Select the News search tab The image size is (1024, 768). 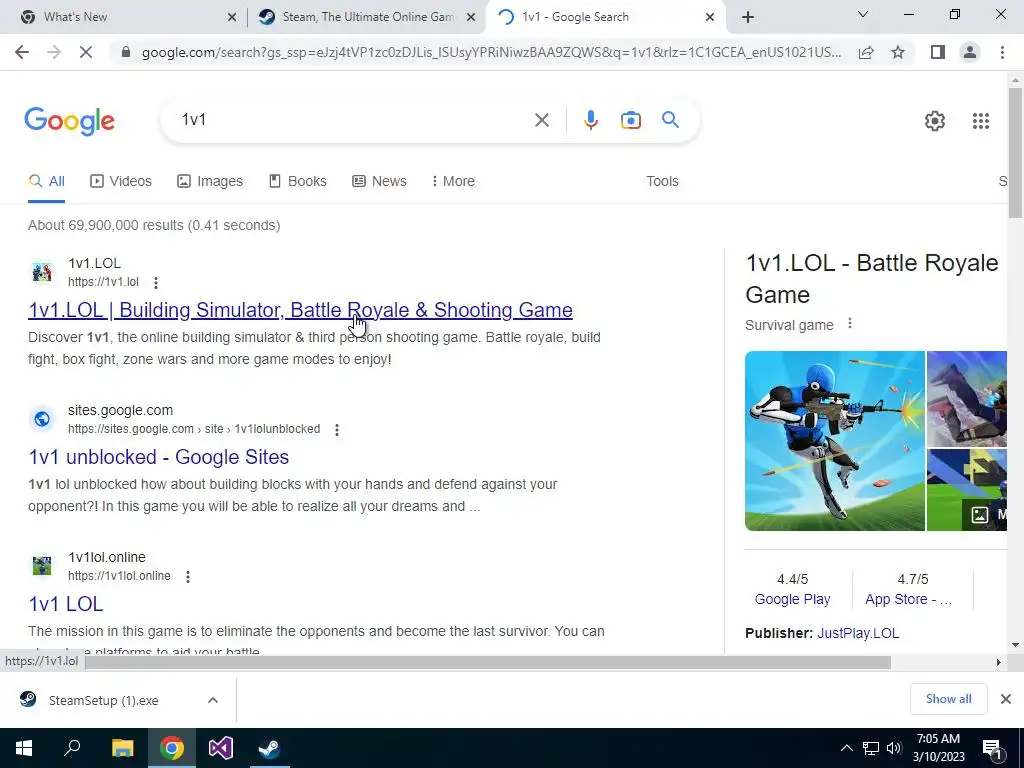[x=379, y=181]
